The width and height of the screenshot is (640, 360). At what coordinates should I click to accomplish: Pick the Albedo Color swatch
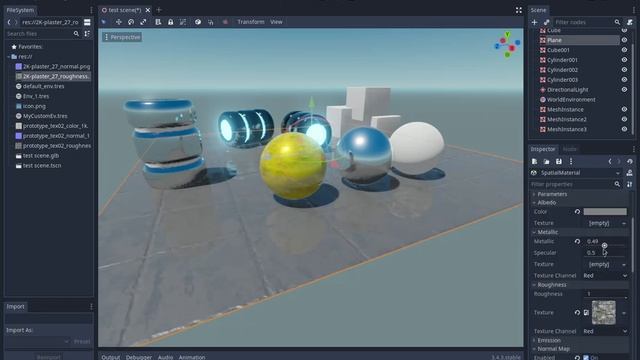tap(605, 212)
